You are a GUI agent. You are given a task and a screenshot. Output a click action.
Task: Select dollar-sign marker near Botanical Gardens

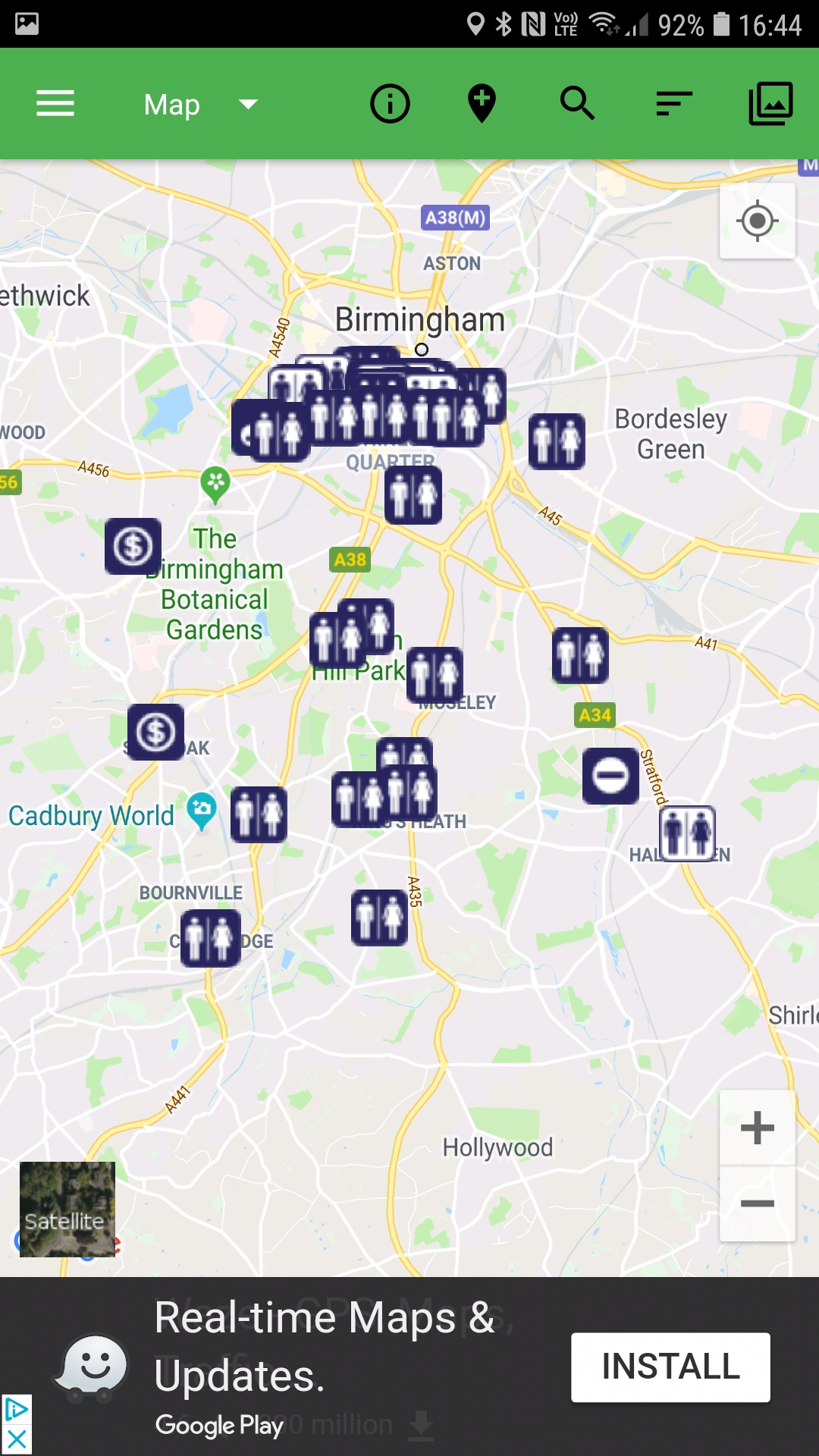(133, 546)
